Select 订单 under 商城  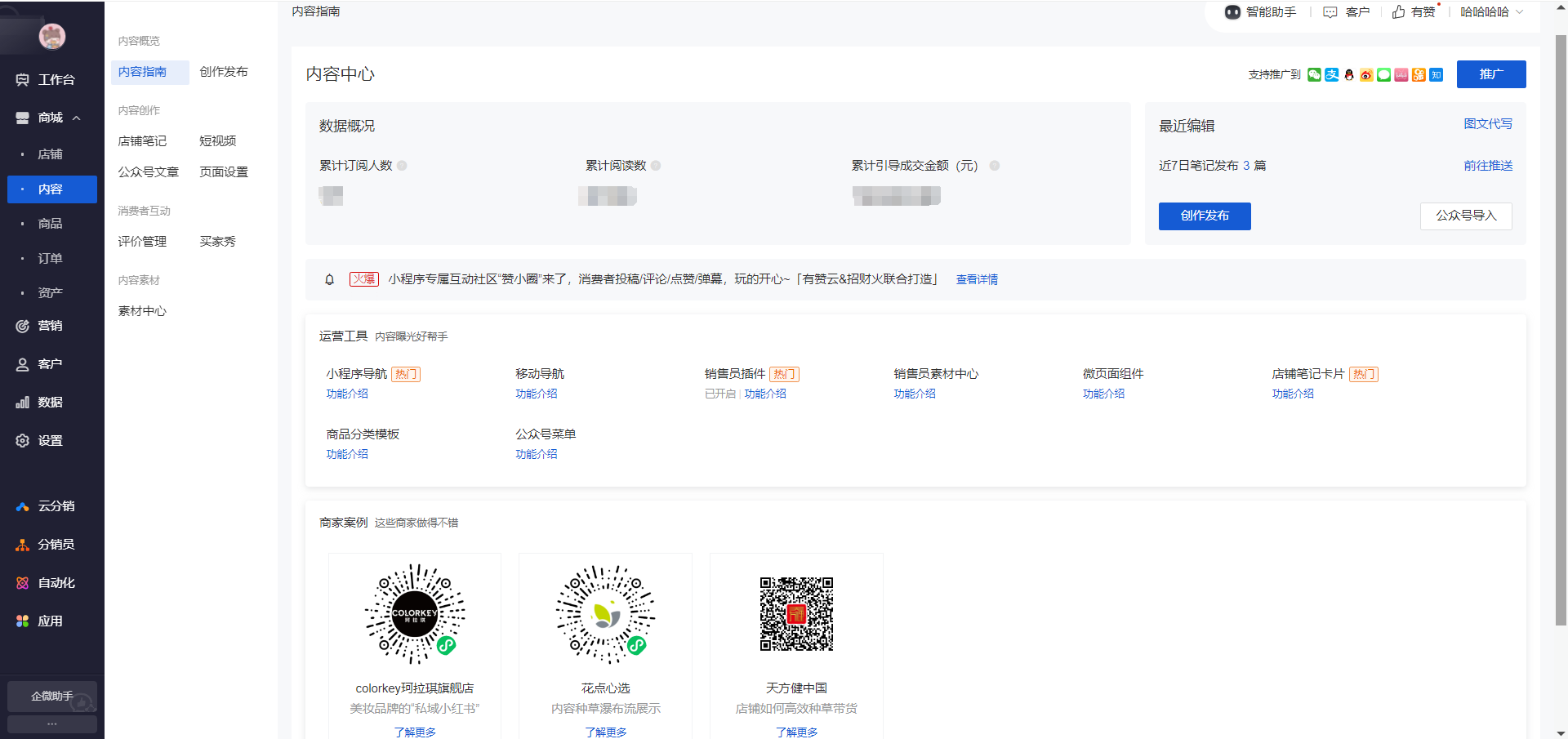tap(52, 259)
